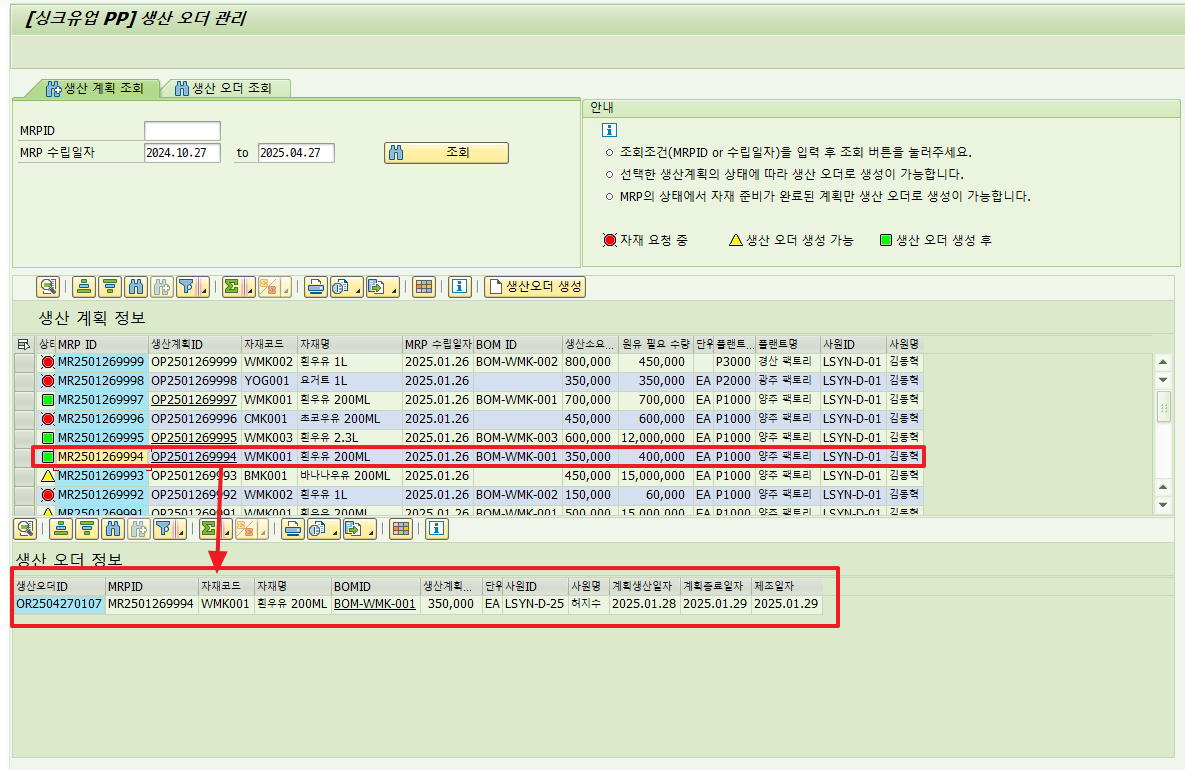The width and height of the screenshot is (1185, 770).
Task: Click red status icon of MR2501269999 row
Action: [48, 362]
